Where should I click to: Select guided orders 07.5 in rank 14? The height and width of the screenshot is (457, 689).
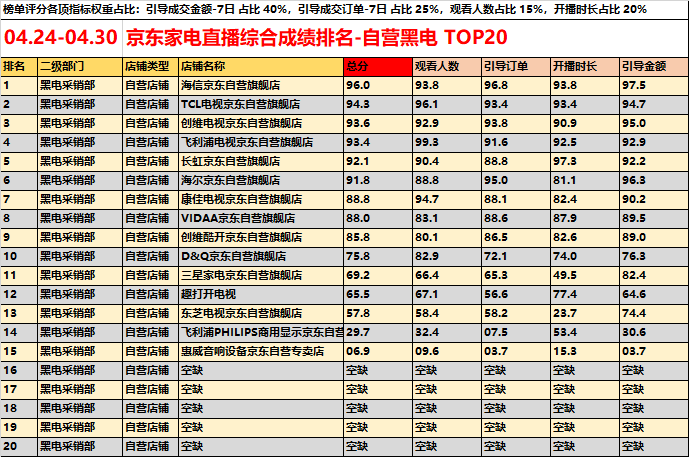point(516,332)
